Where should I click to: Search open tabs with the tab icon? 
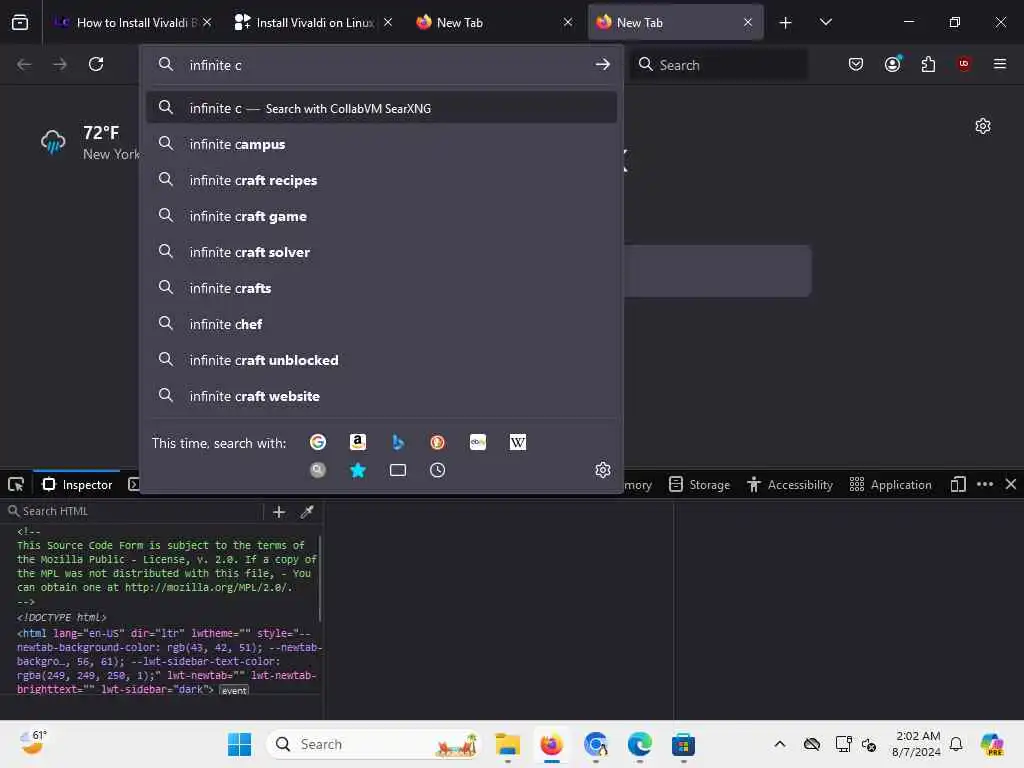click(398, 470)
